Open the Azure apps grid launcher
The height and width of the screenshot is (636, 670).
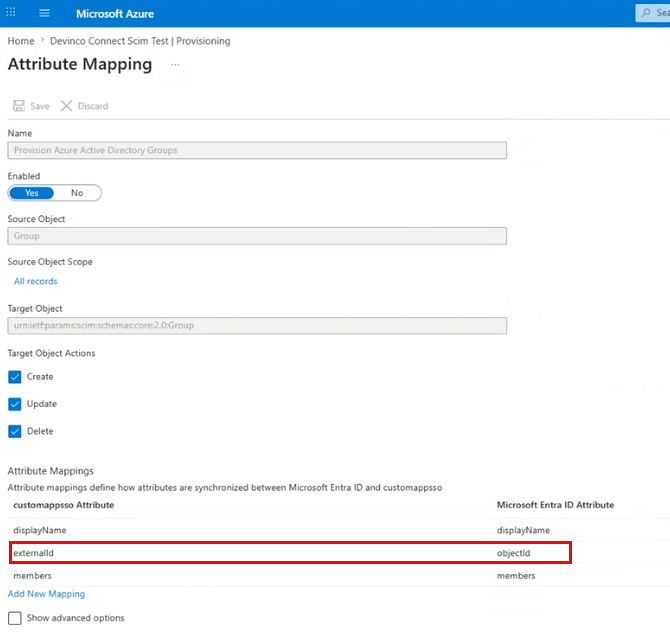pyautogui.click(x=11, y=12)
